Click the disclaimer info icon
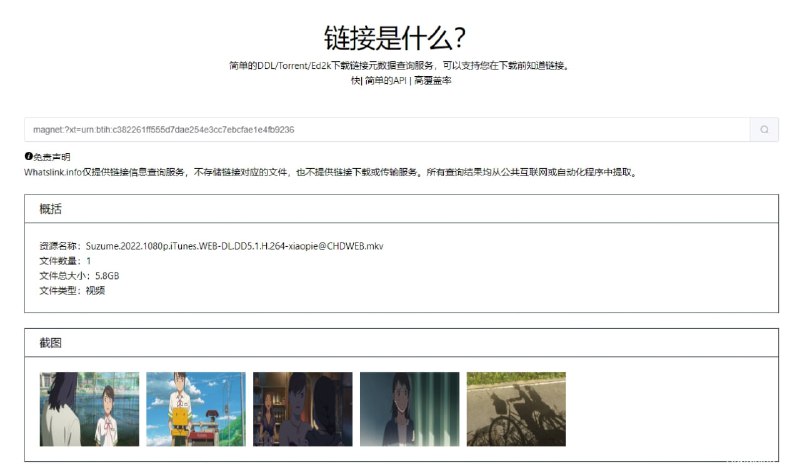 point(28,157)
